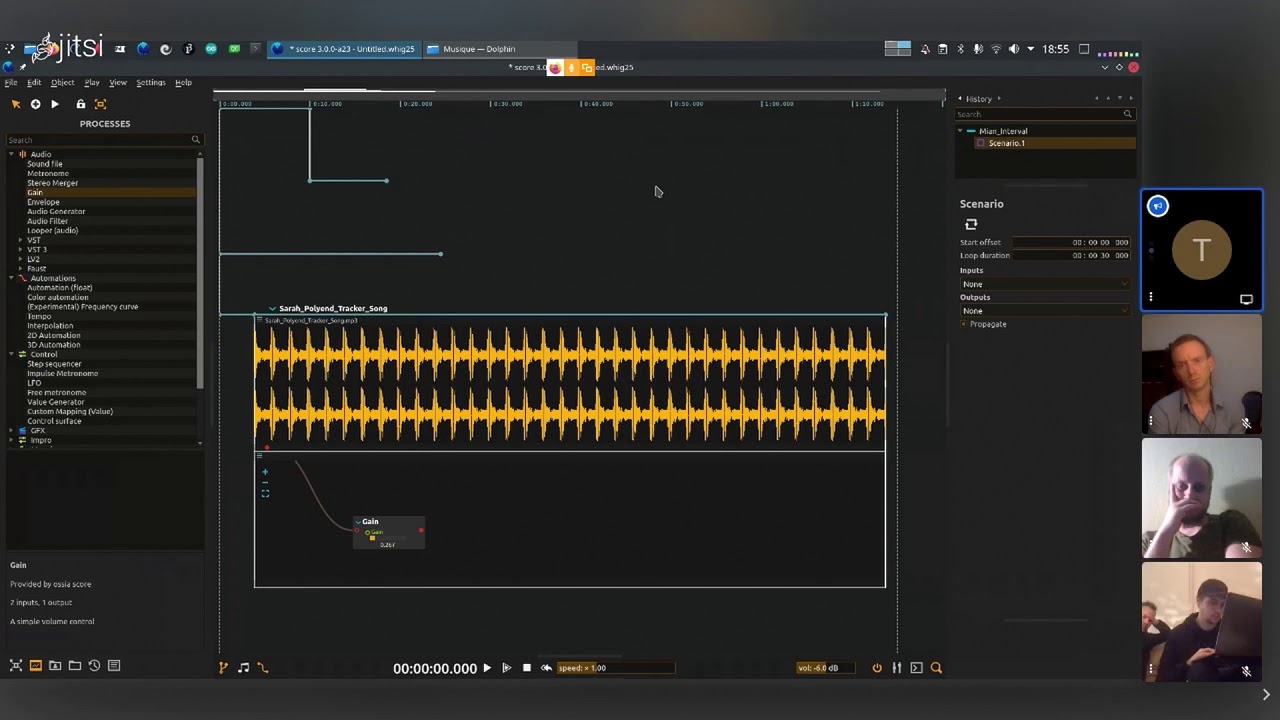The image size is (1280, 720).
Task: Open the user library folder icon
Action: pyautogui.click(x=55, y=665)
